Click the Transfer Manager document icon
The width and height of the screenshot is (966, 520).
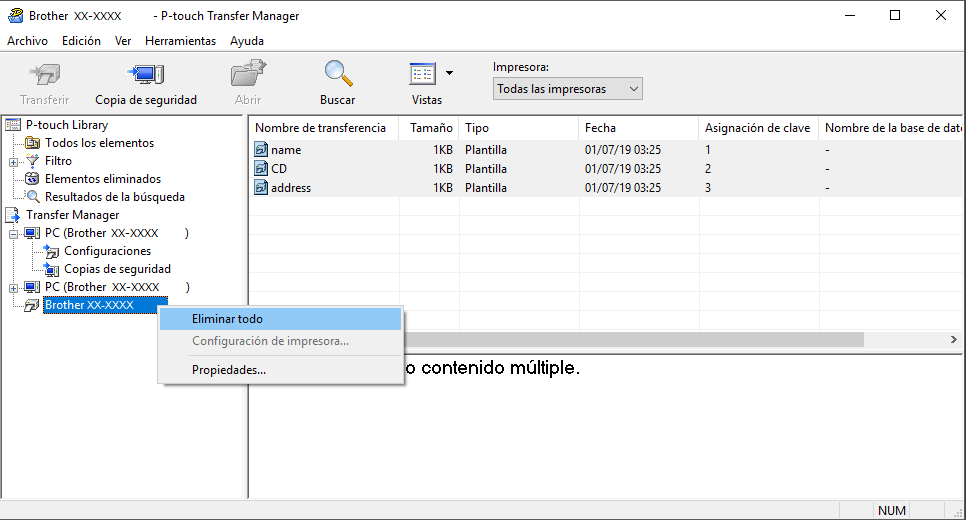[12, 215]
